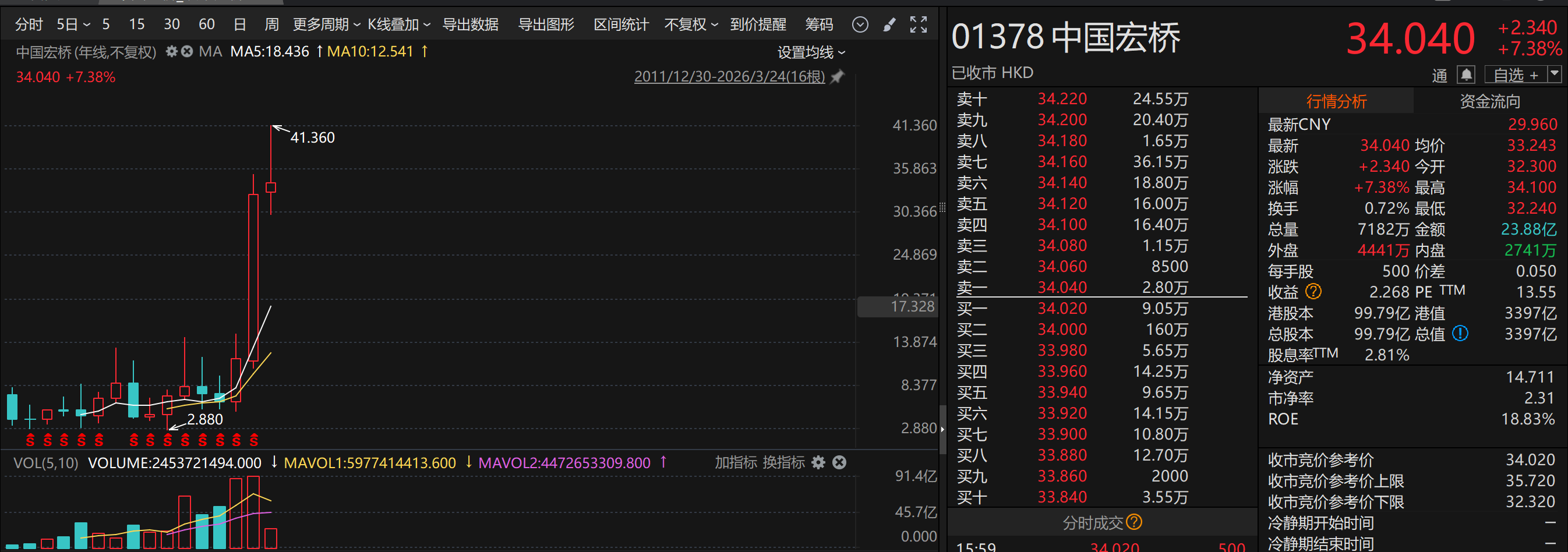Image resolution: width=1568 pixels, height=552 pixels.
Task: Select the brush drawing tool
Action: [889, 24]
